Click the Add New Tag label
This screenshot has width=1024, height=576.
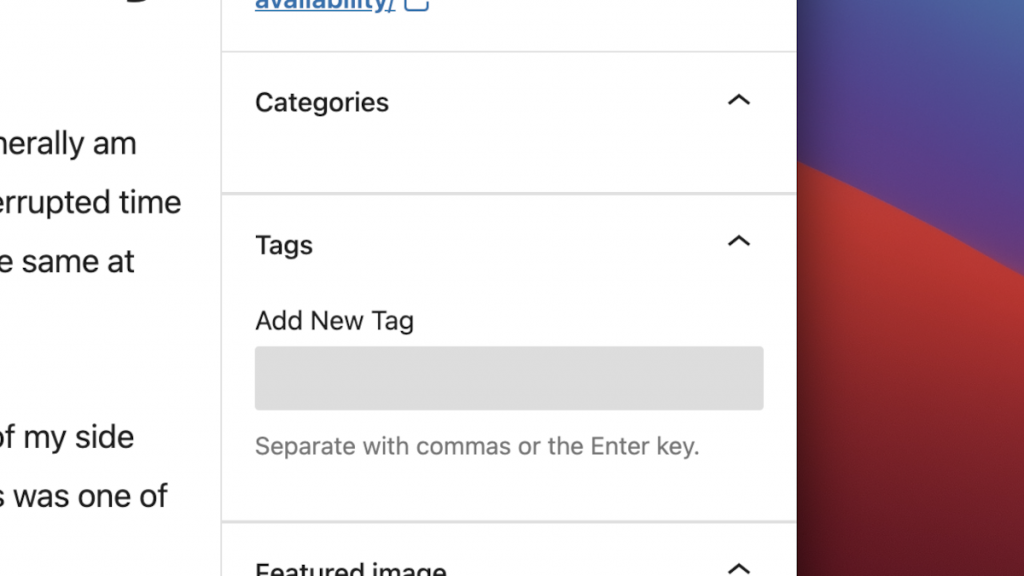click(x=334, y=321)
